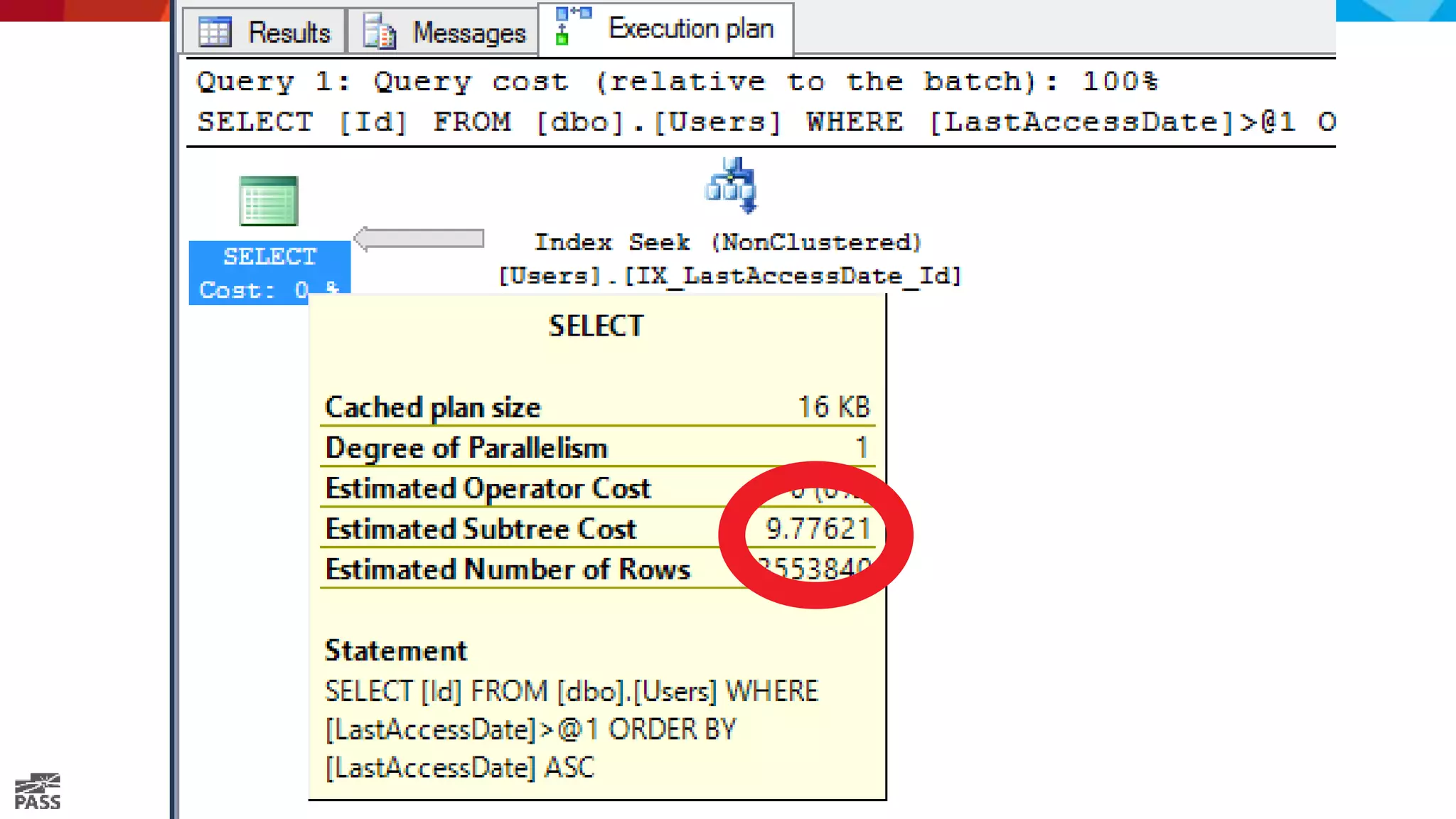
Task: Click the Estimated Number of Rows row
Action: tap(508, 569)
